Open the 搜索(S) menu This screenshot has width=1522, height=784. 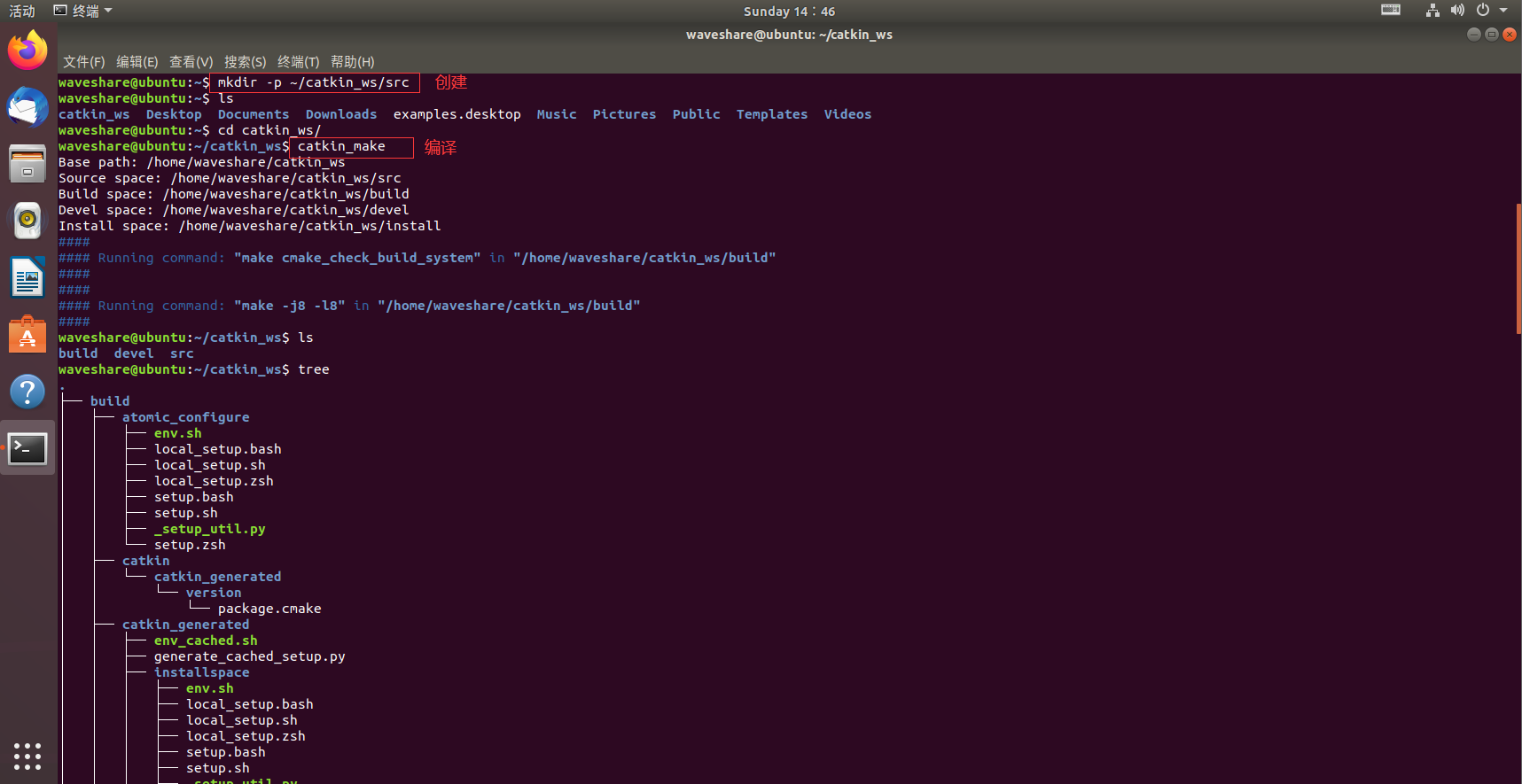coord(245,61)
